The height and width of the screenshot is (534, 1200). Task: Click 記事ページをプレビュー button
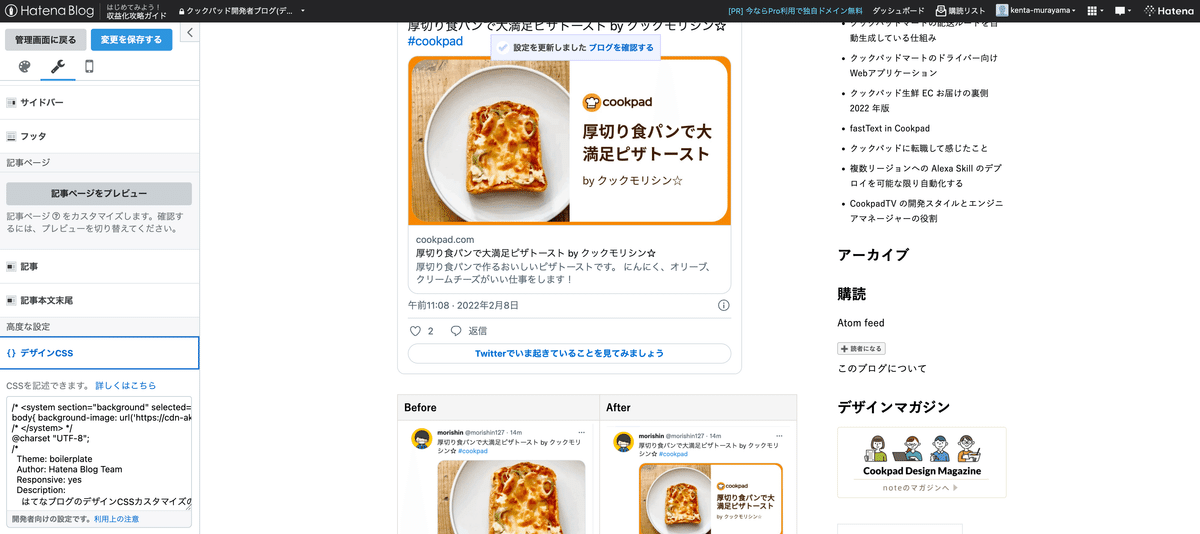tap(99, 194)
